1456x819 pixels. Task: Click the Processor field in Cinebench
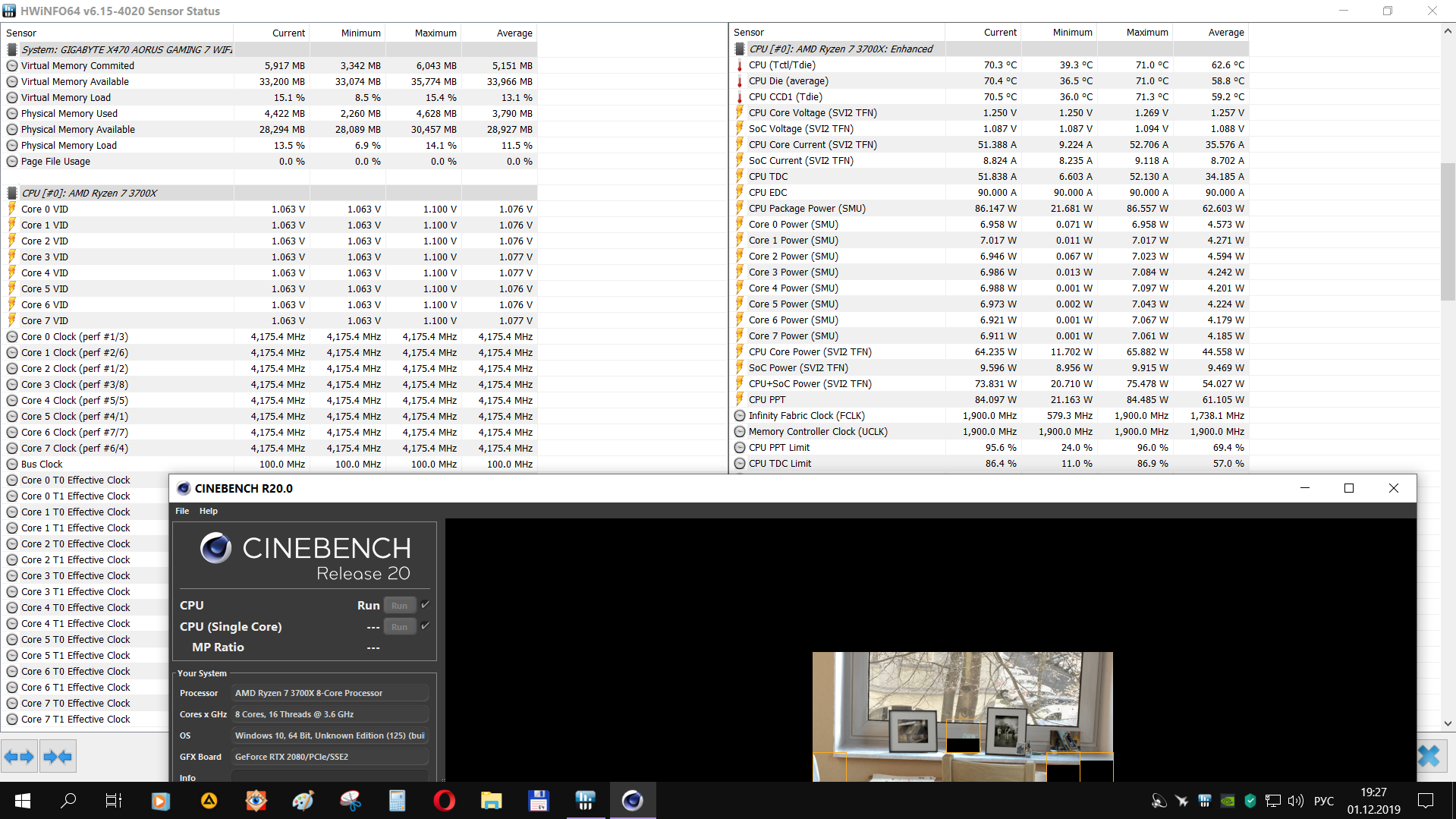[330, 693]
